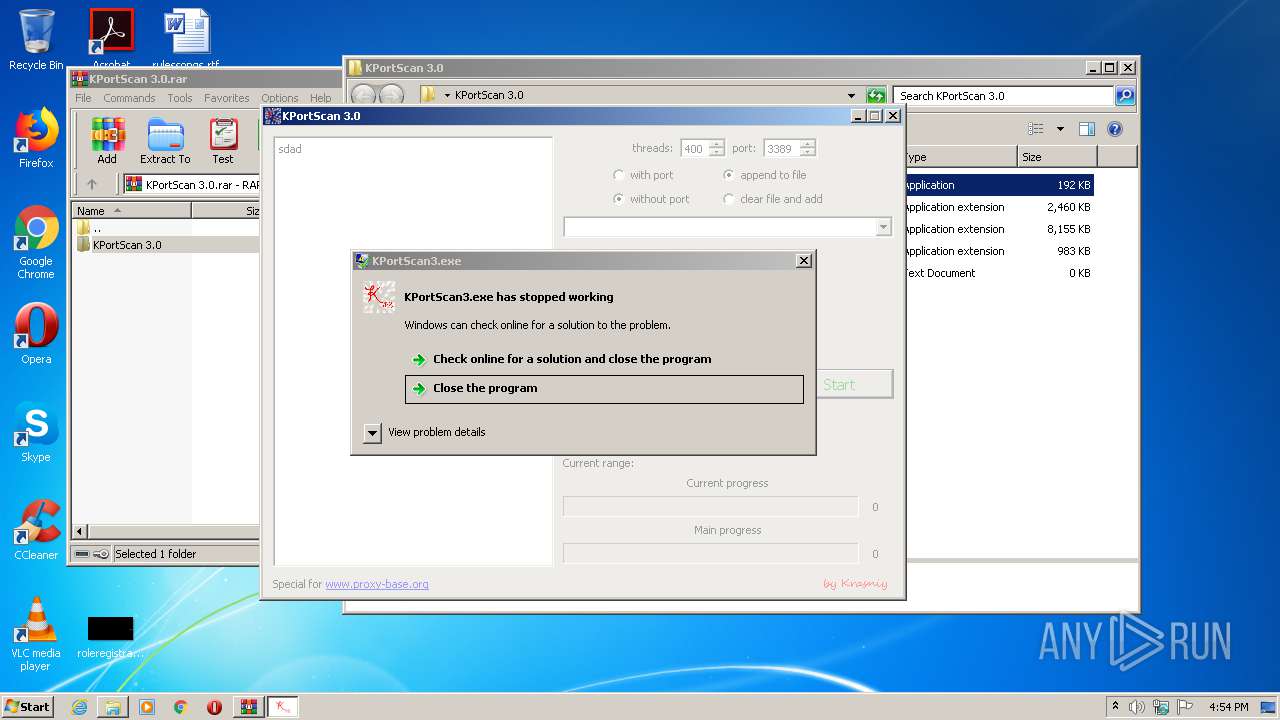Click the WinRAR horizontal scrollbar left arrow
The width and height of the screenshot is (1280, 720).
(x=81, y=531)
